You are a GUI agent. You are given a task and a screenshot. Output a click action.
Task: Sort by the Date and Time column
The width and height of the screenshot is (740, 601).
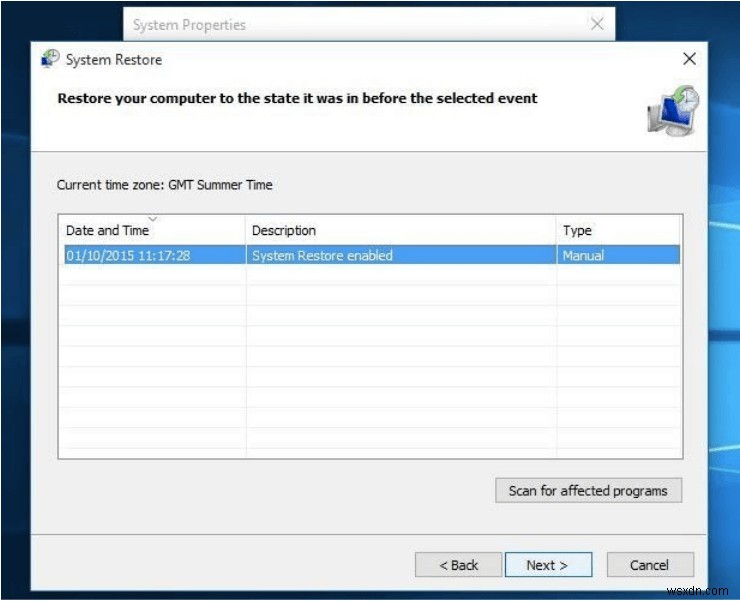click(x=152, y=230)
